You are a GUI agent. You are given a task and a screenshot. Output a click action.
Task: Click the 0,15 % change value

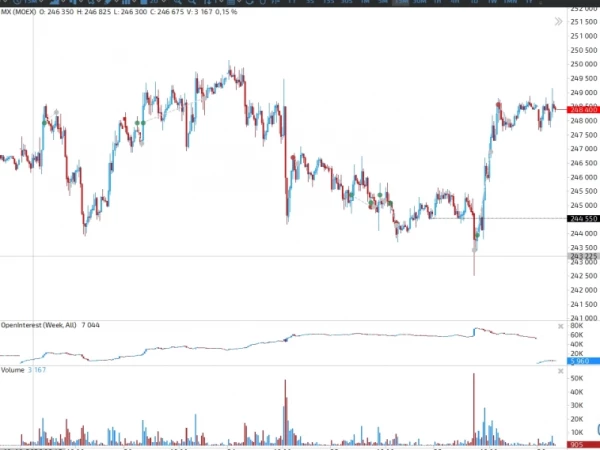pyautogui.click(x=226, y=12)
